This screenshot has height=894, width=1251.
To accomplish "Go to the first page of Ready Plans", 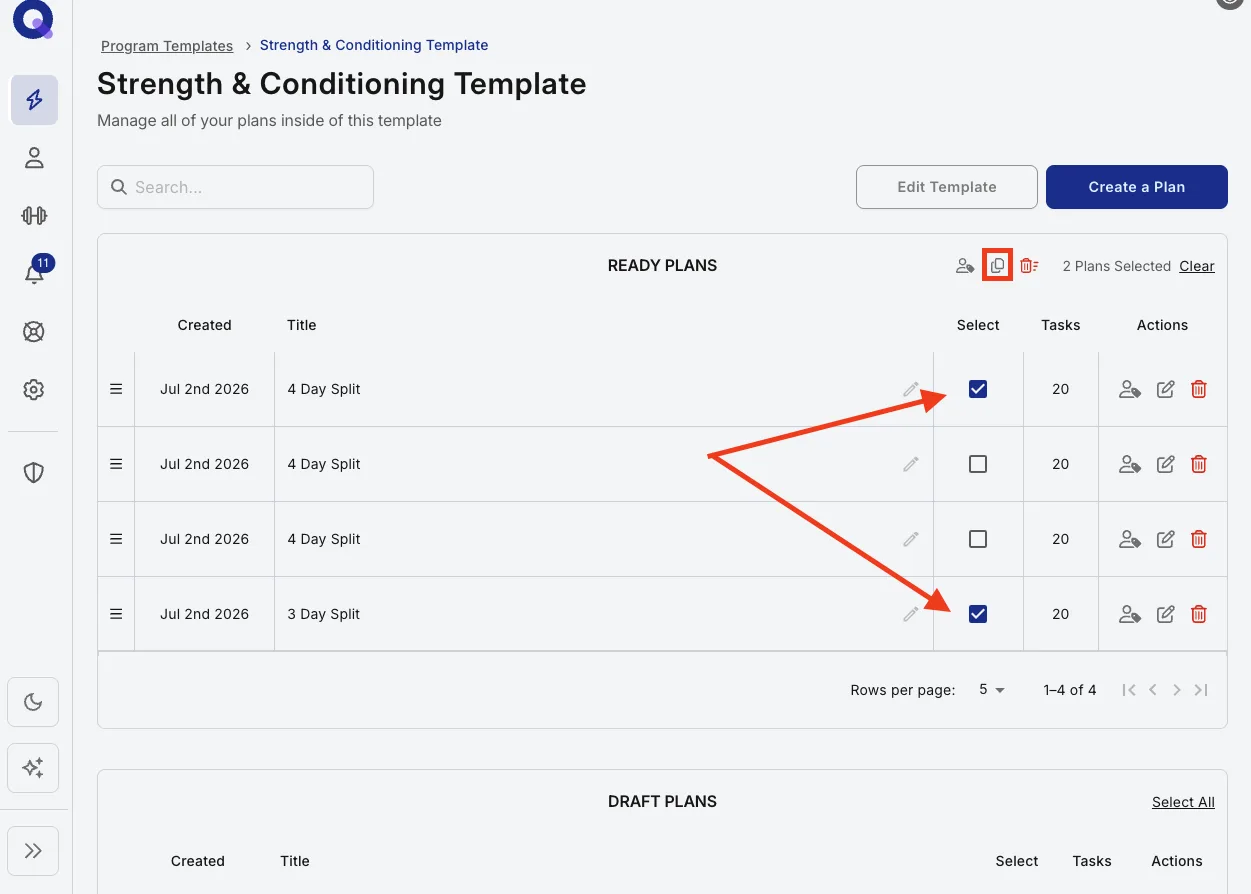I will (x=1129, y=690).
